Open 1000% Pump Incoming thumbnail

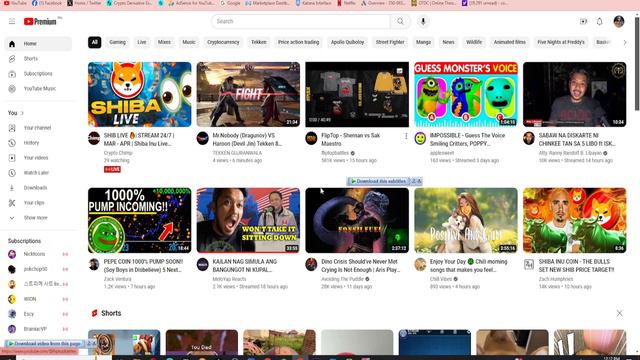tap(140, 220)
